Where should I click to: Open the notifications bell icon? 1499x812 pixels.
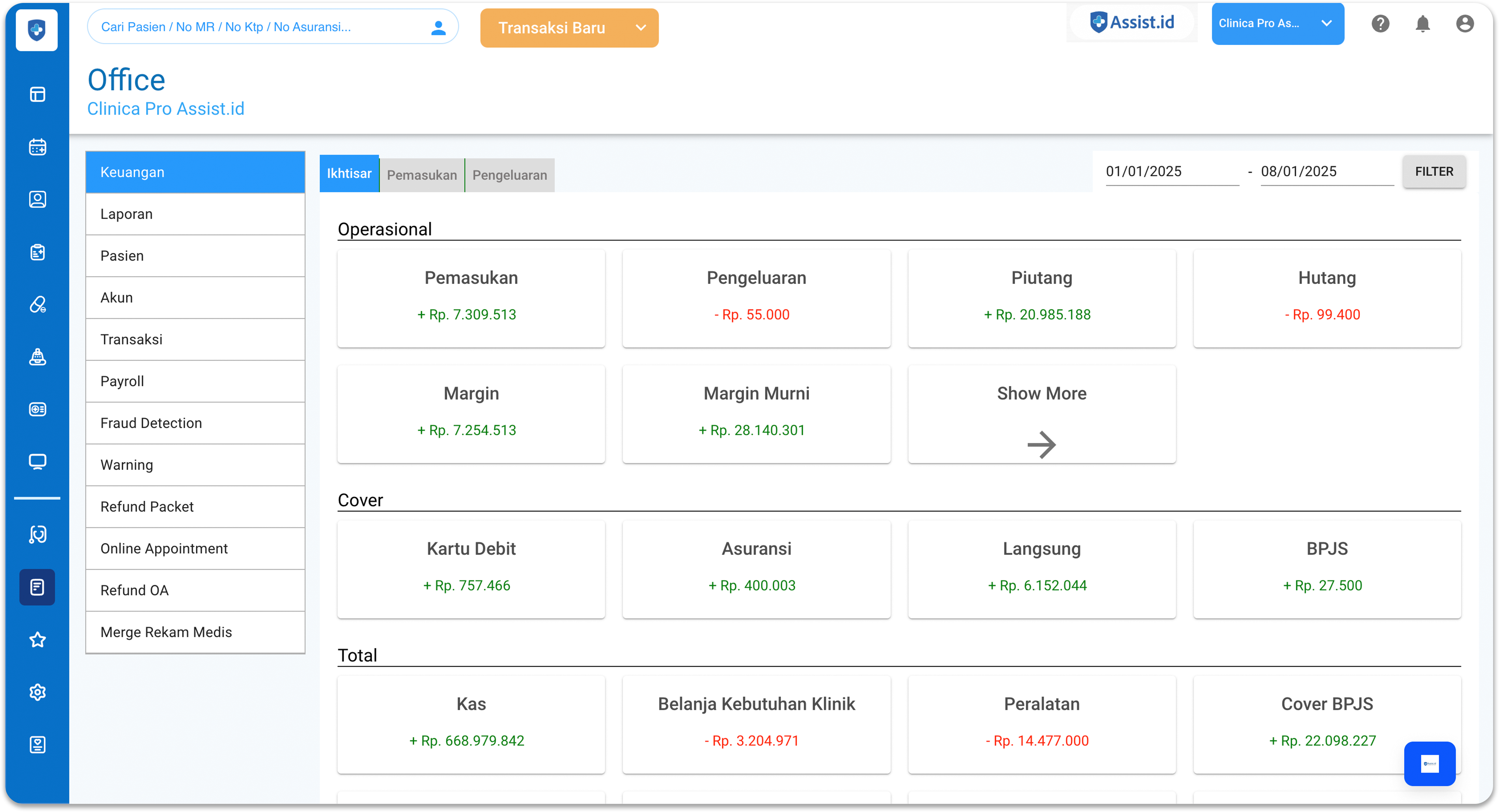[1423, 24]
